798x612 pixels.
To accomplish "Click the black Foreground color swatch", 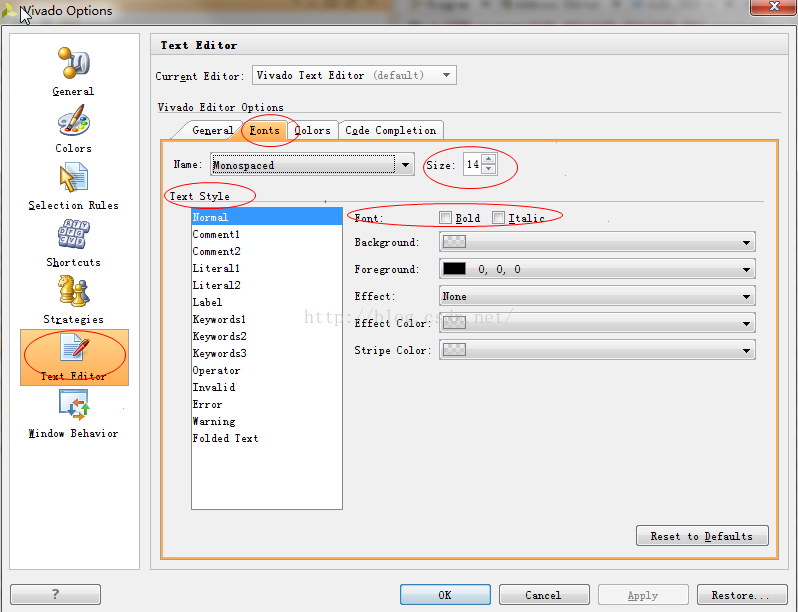I will click(x=454, y=269).
